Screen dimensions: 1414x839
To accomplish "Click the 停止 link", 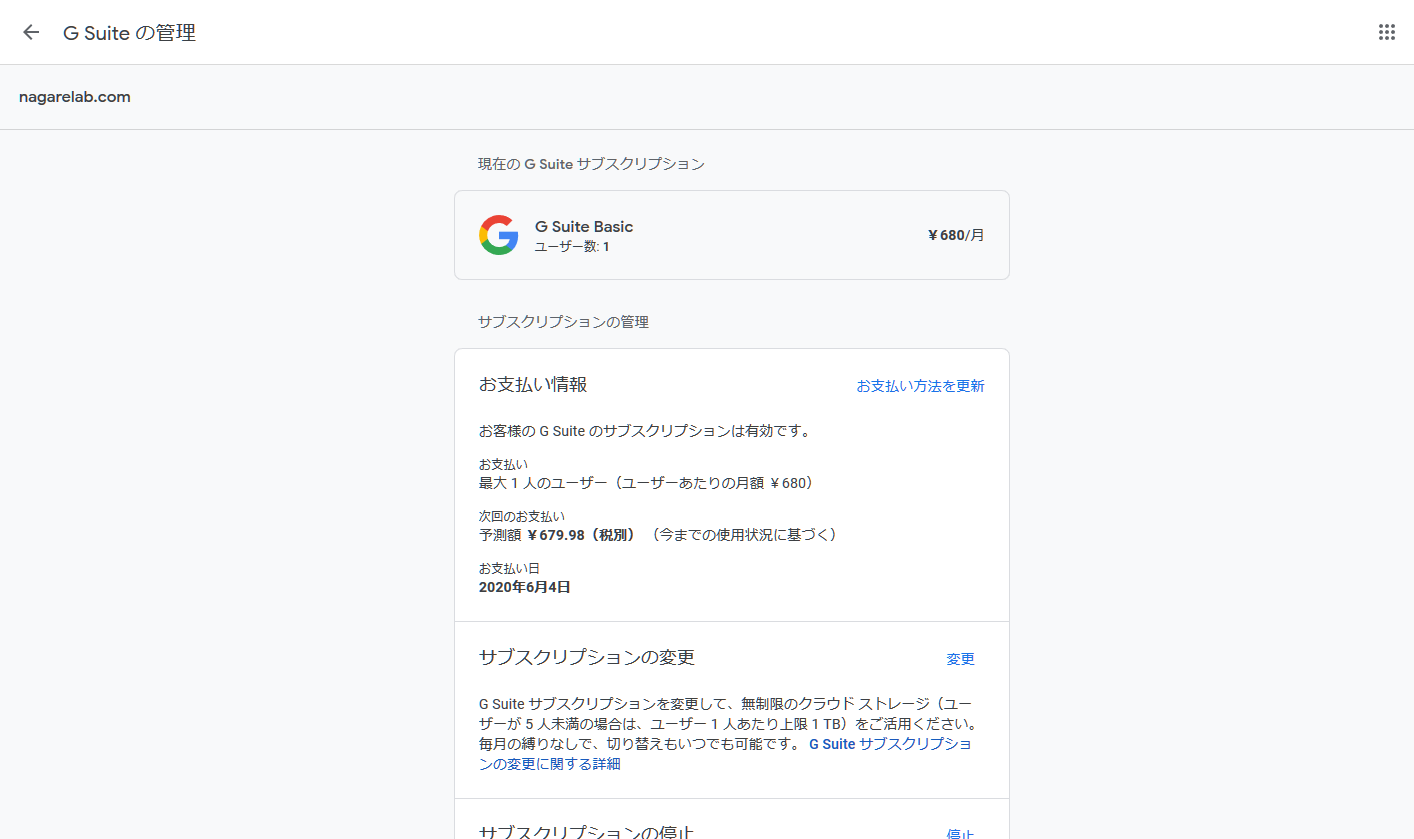I will [x=960, y=833].
